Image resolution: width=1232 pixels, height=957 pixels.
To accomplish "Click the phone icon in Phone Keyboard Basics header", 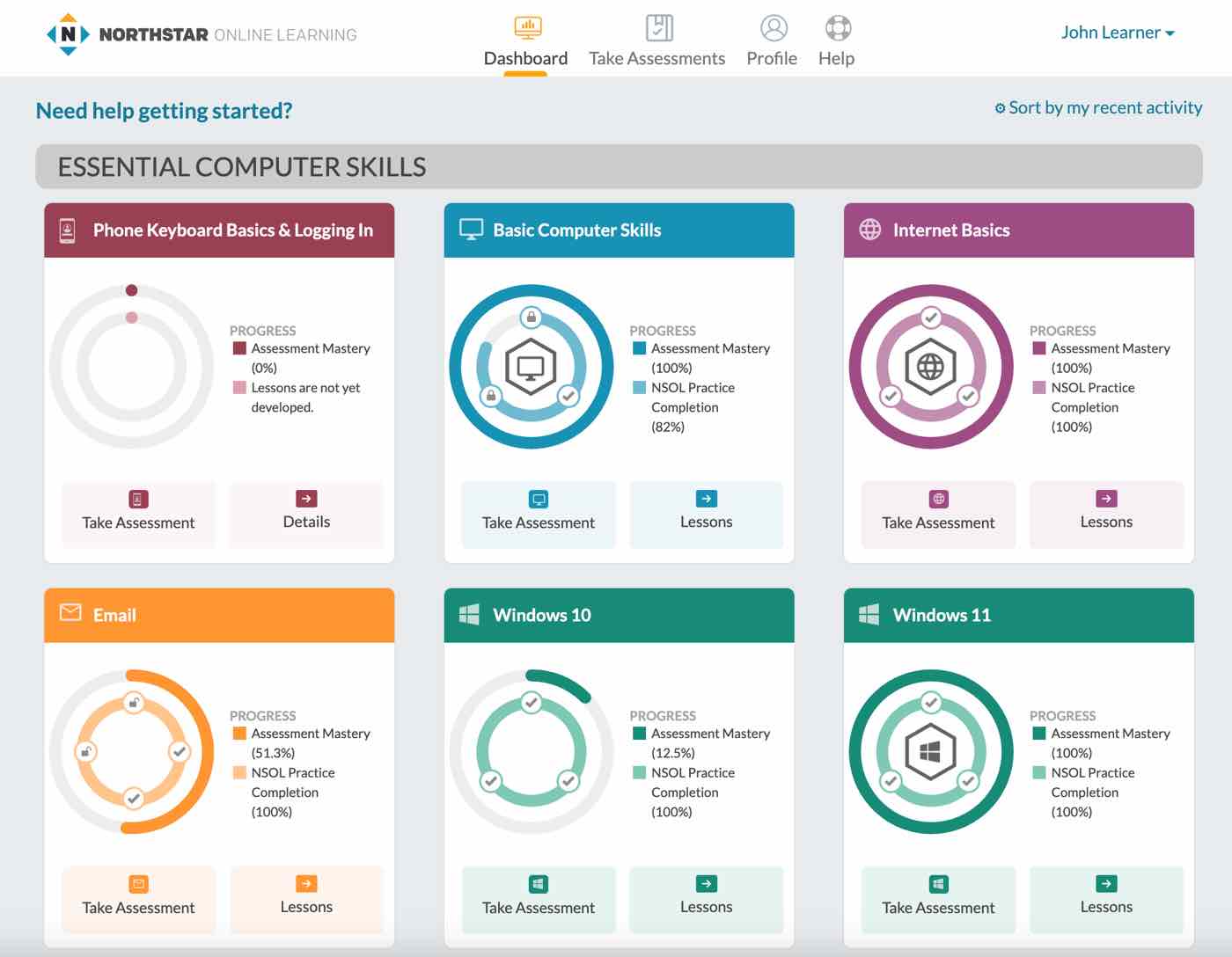I will pos(67,230).
